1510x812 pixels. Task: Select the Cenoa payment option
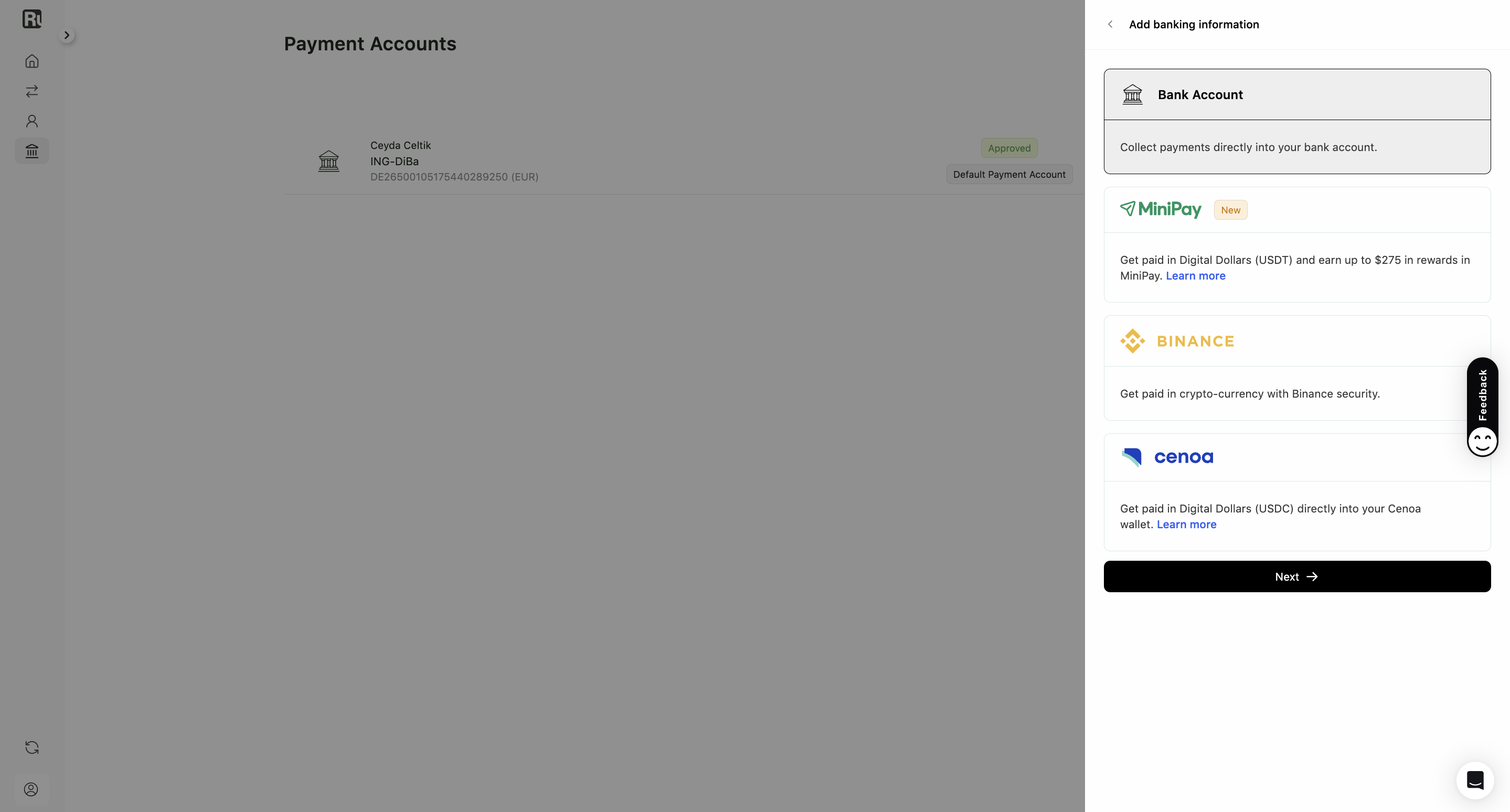[1296, 492]
